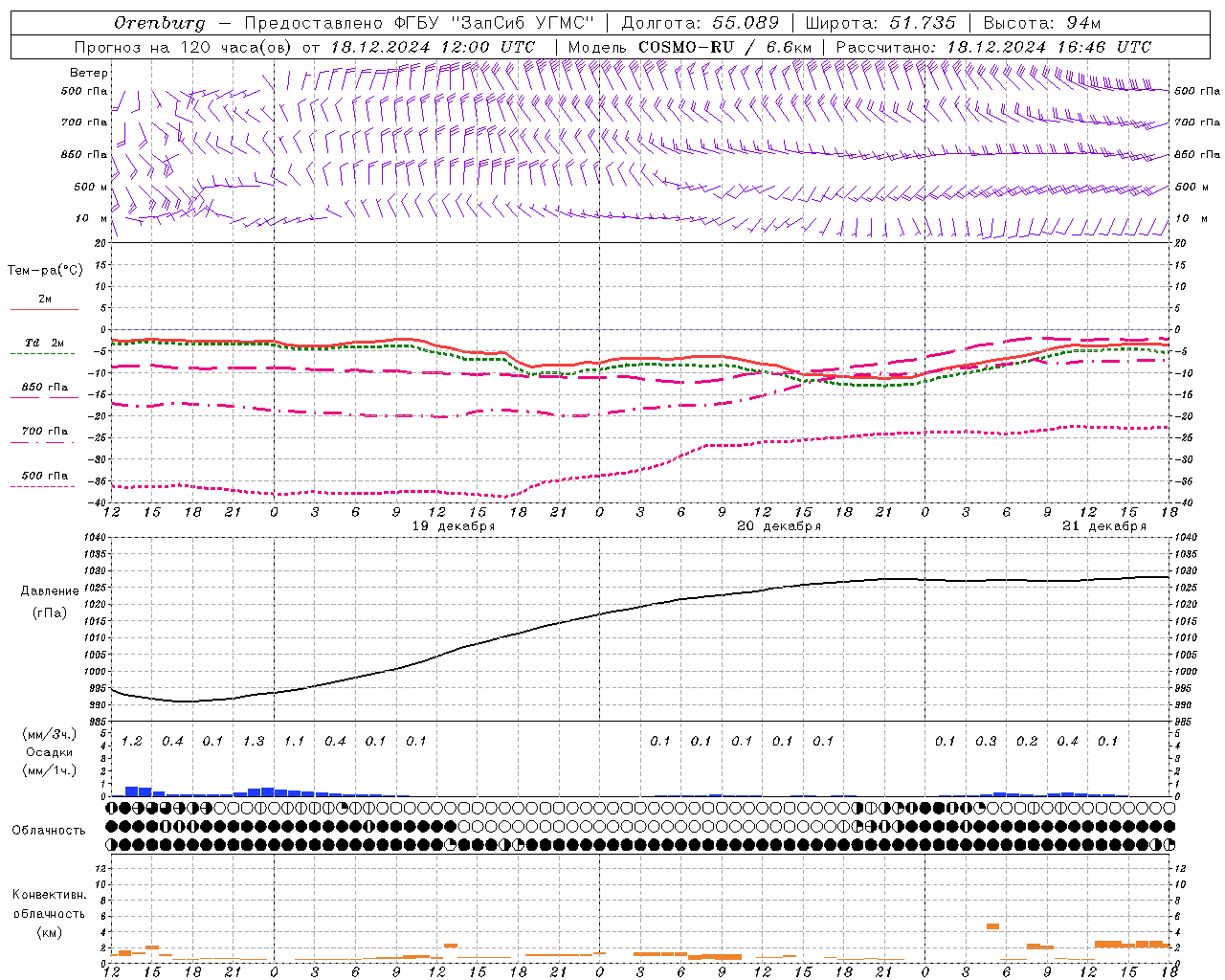This screenshot has width=1225, height=980.
Task: Click the Давление pressure label
Action: (50, 591)
